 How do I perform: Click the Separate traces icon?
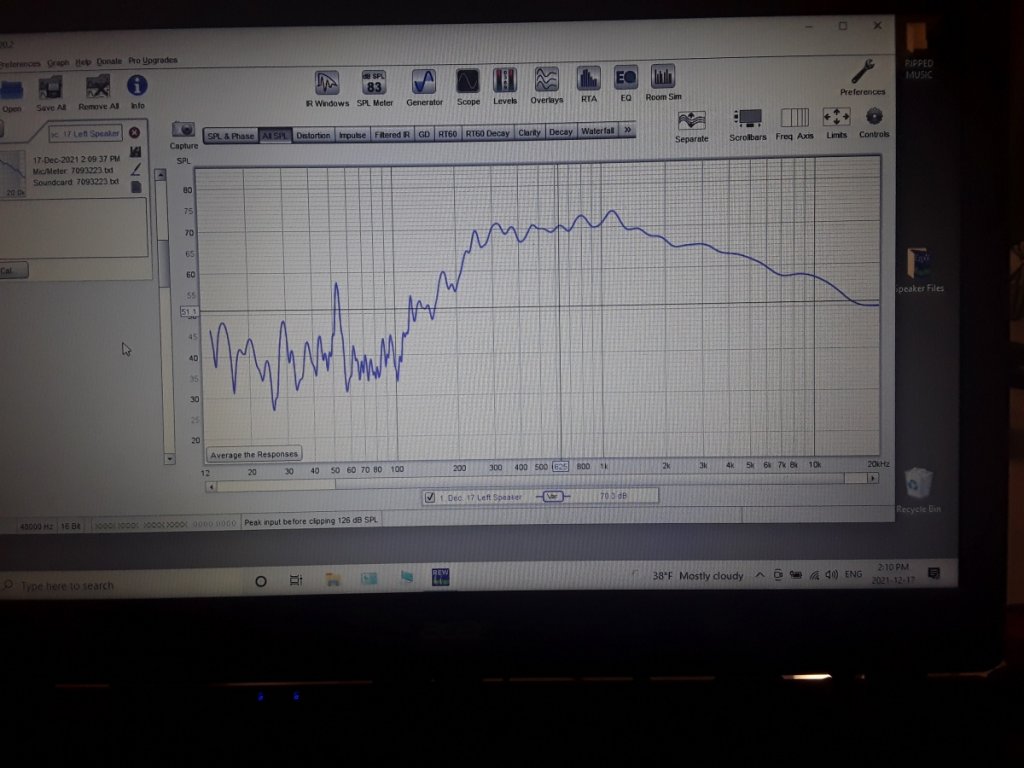coord(691,121)
